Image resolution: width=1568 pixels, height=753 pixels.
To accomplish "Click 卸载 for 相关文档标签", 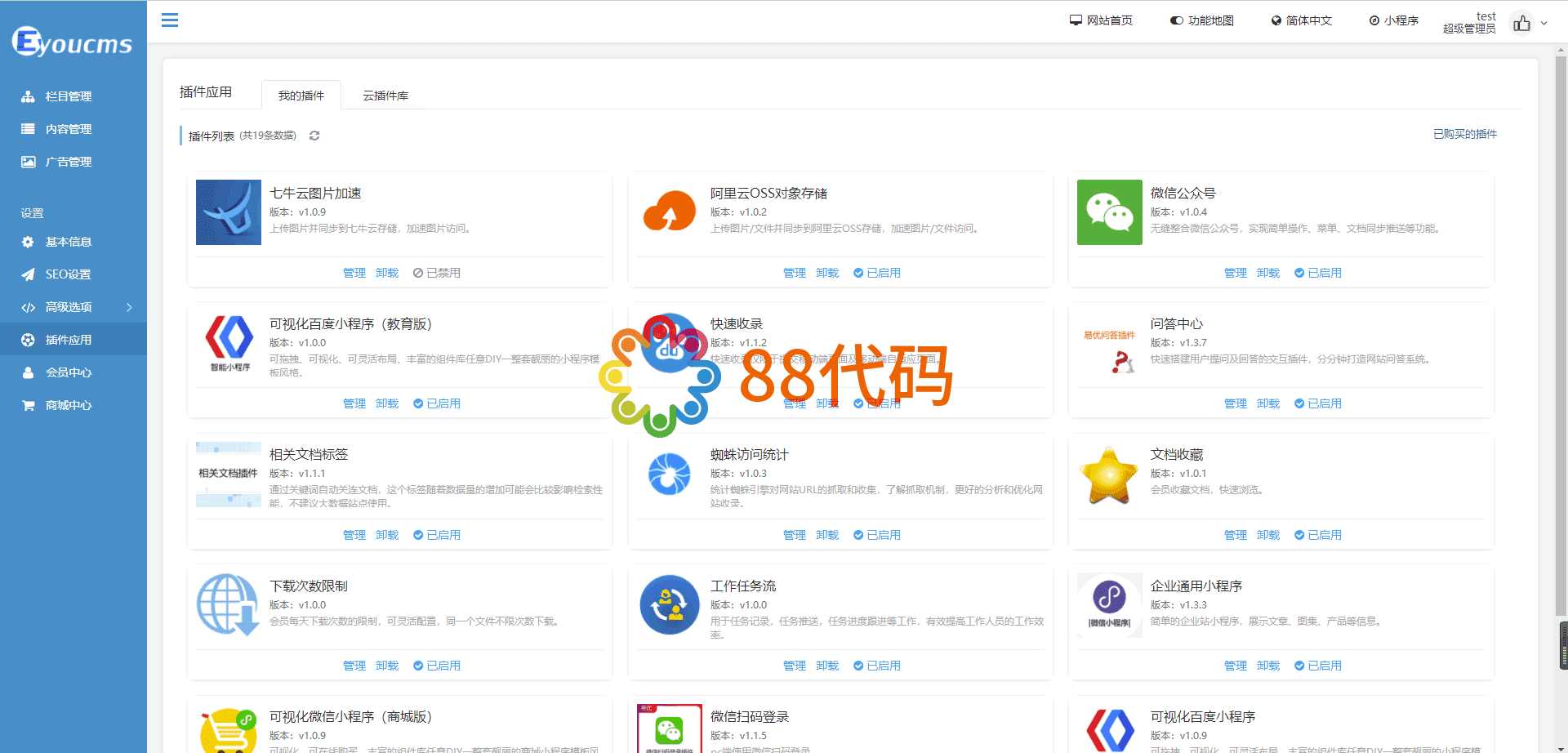I will pyautogui.click(x=387, y=535).
